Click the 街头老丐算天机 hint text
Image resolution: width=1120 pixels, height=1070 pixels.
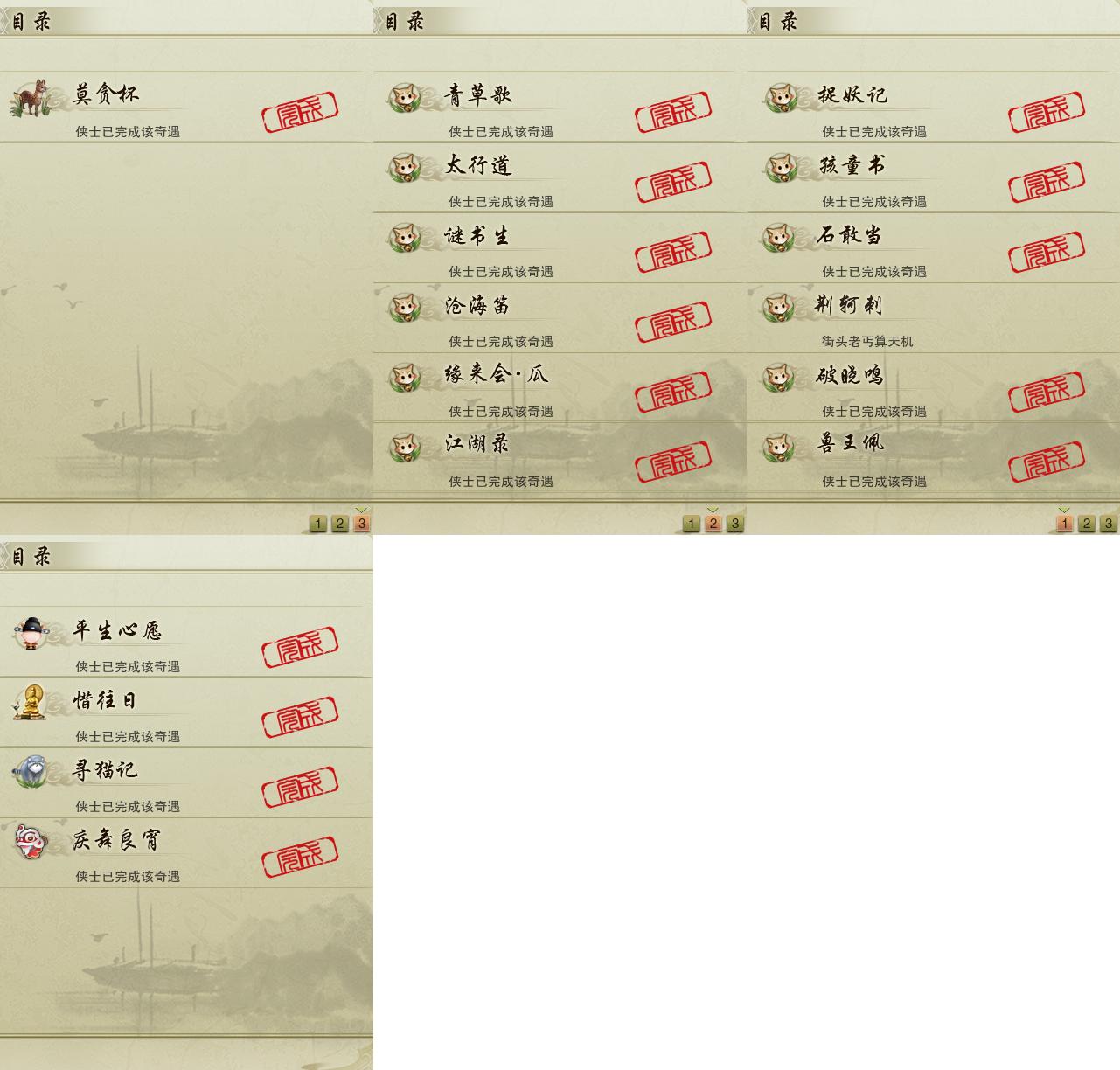[x=867, y=342]
